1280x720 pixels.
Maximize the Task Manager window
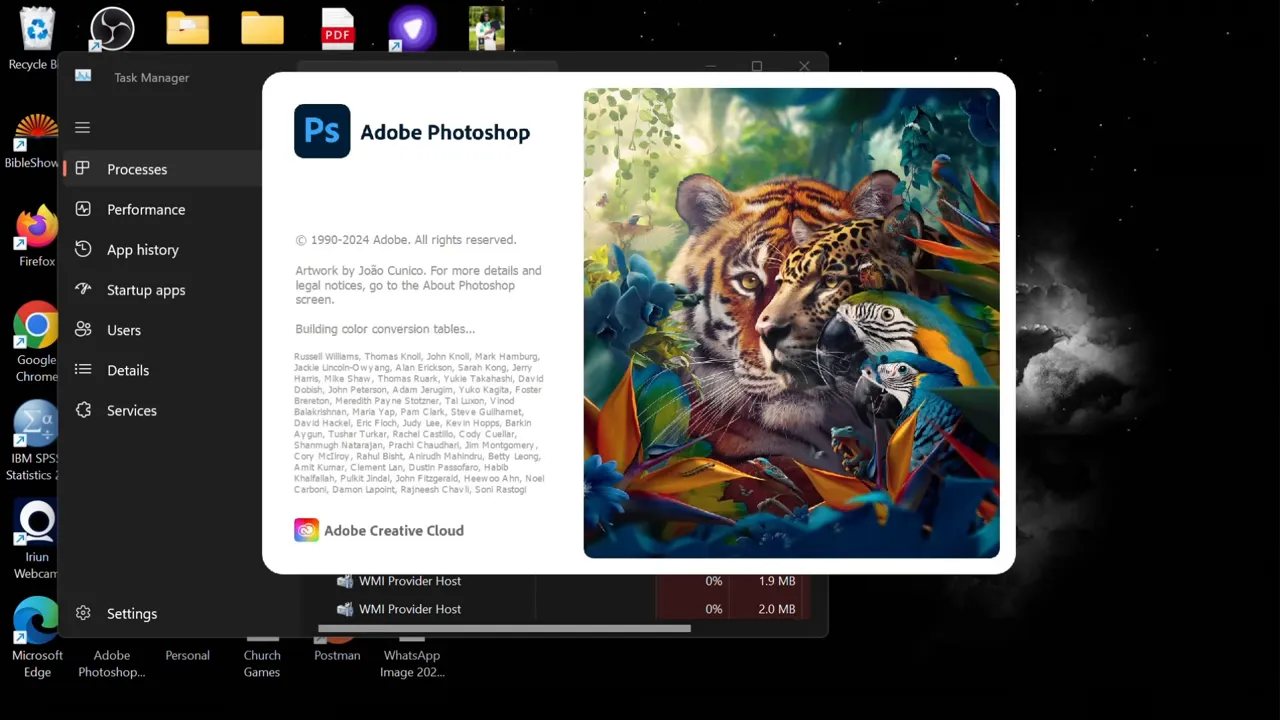click(757, 66)
